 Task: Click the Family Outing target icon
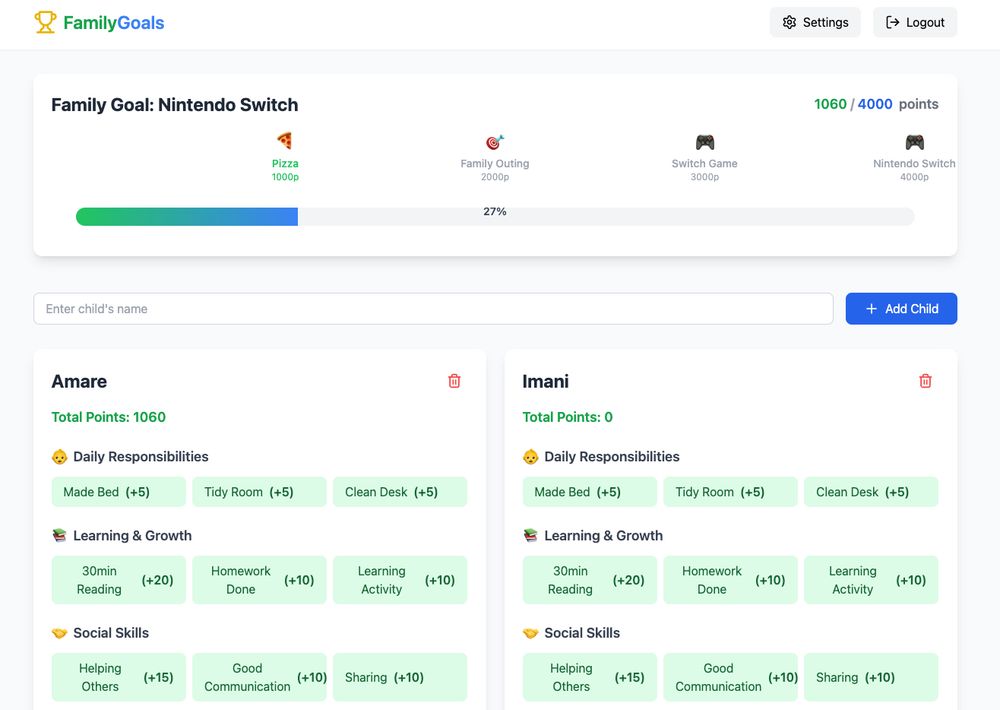click(x=495, y=142)
